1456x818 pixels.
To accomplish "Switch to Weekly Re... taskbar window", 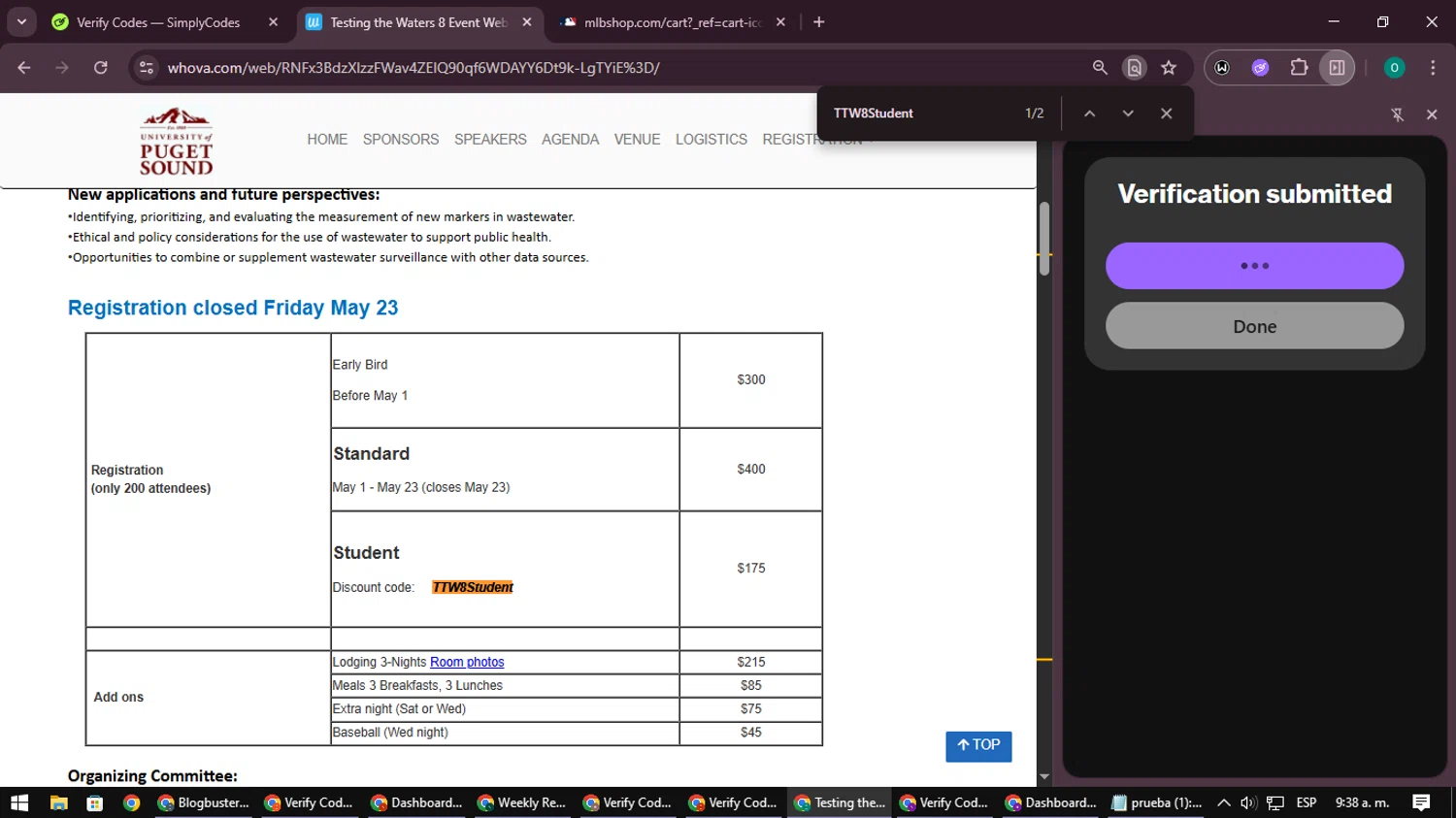I will [521, 802].
